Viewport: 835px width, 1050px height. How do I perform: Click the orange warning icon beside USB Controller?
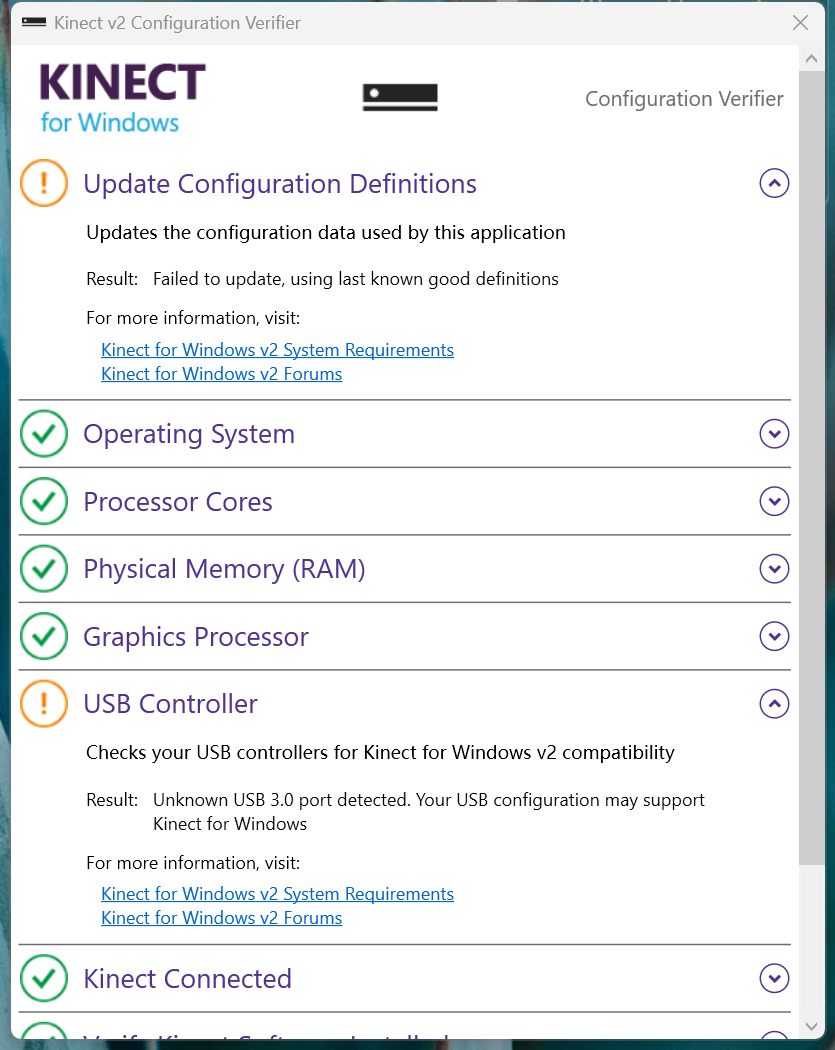[x=44, y=704]
